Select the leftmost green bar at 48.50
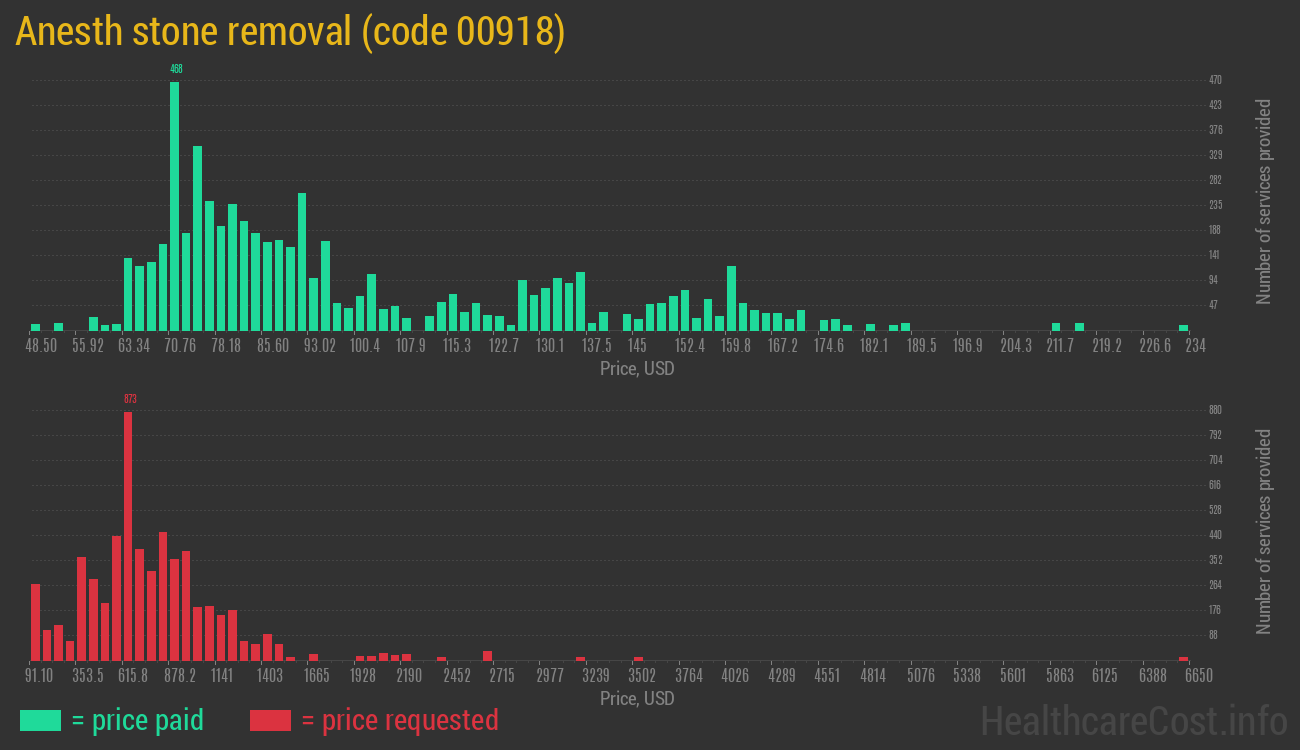Viewport: 1300px width, 750px height. click(36, 327)
